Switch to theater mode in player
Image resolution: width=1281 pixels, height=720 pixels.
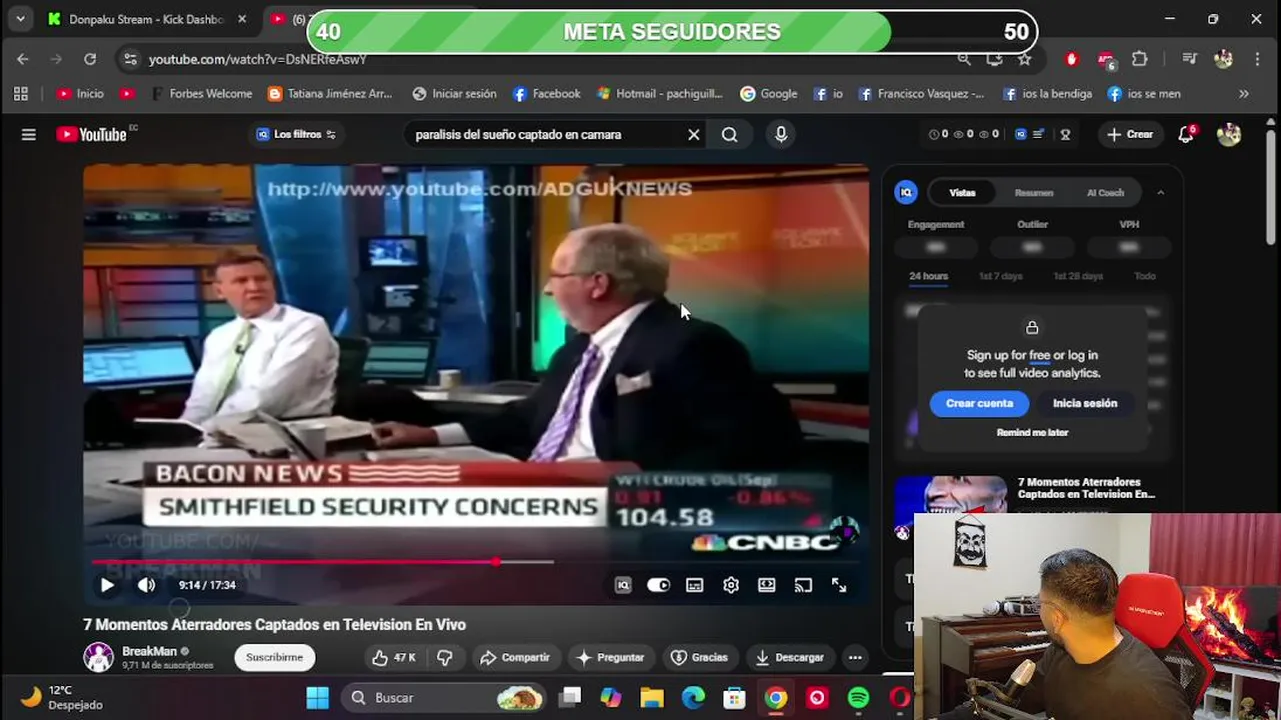pyautogui.click(x=767, y=585)
